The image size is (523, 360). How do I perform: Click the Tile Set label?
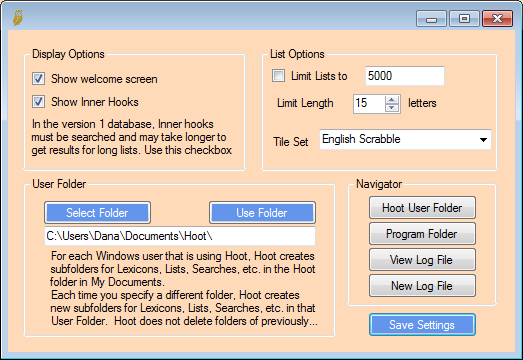pyautogui.click(x=291, y=142)
